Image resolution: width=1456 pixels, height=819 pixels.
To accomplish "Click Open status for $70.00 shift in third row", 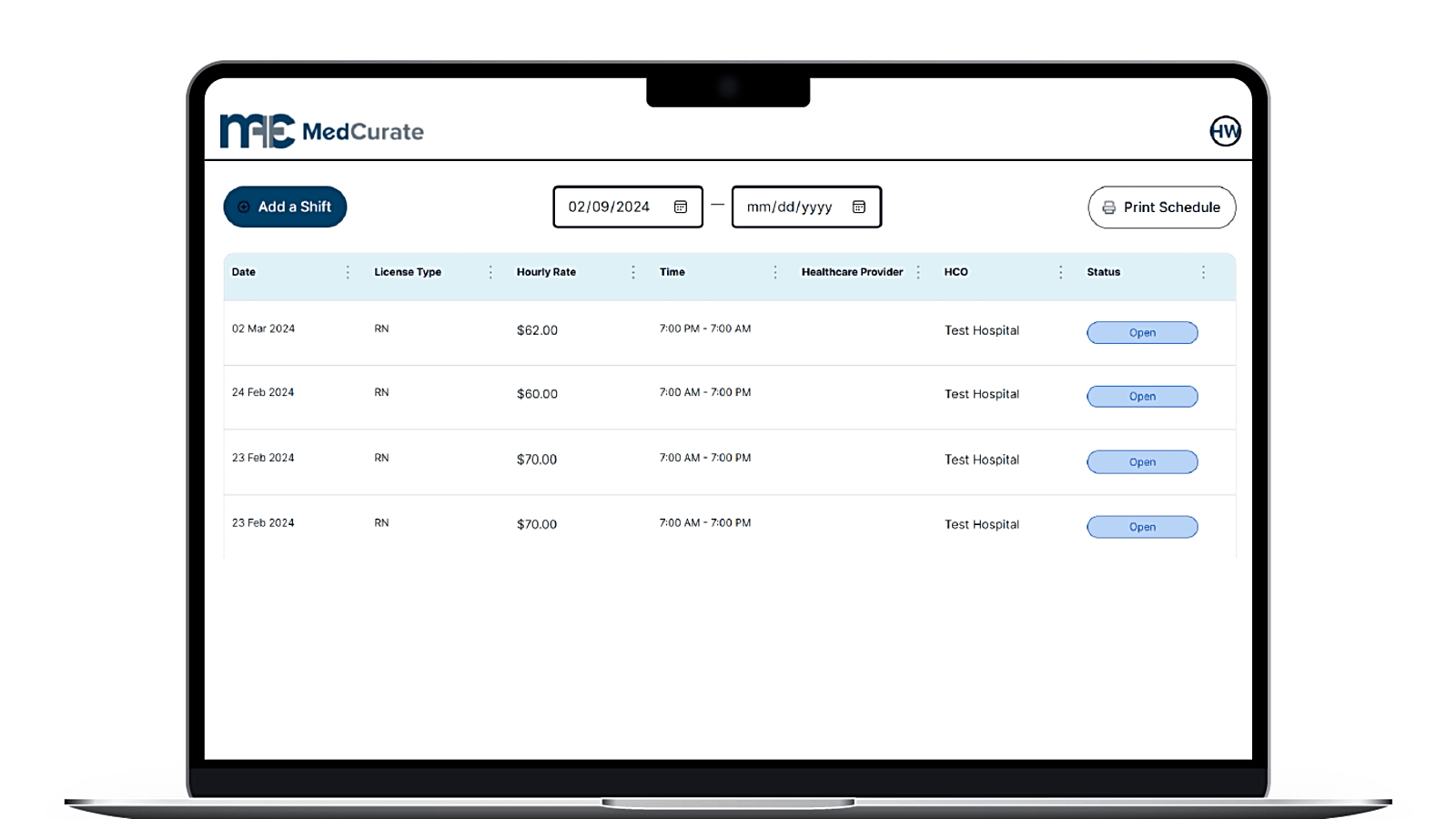I will point(1142,462).
